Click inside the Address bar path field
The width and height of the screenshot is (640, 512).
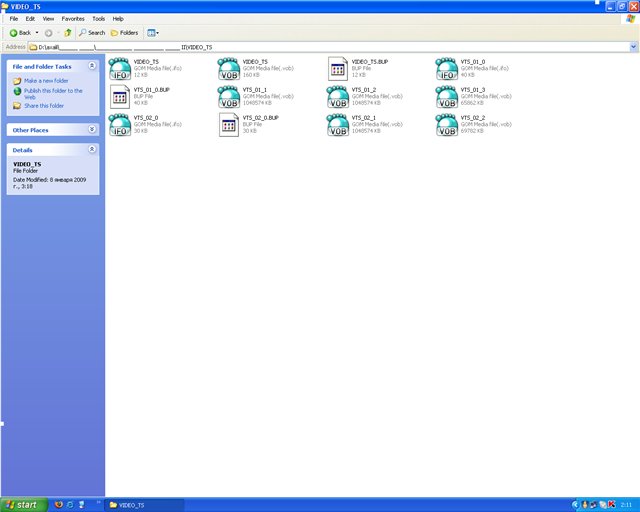329,47
